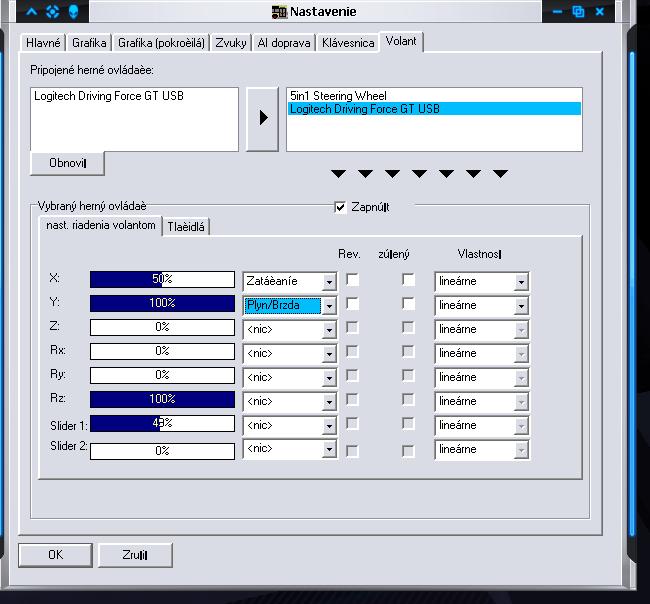
Task: Click the restore window icon in the title bar
Action: pos(578,12)
